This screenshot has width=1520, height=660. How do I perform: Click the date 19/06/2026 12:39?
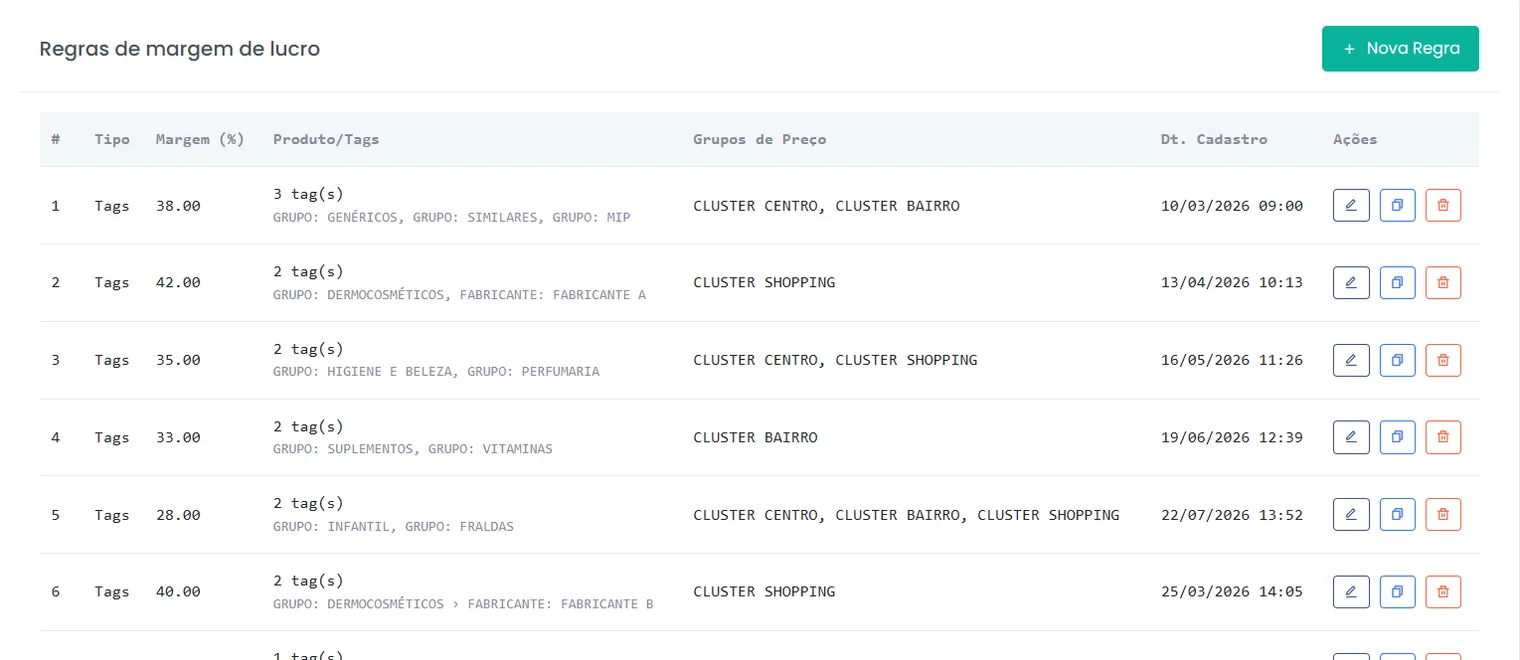[1232, 437]
